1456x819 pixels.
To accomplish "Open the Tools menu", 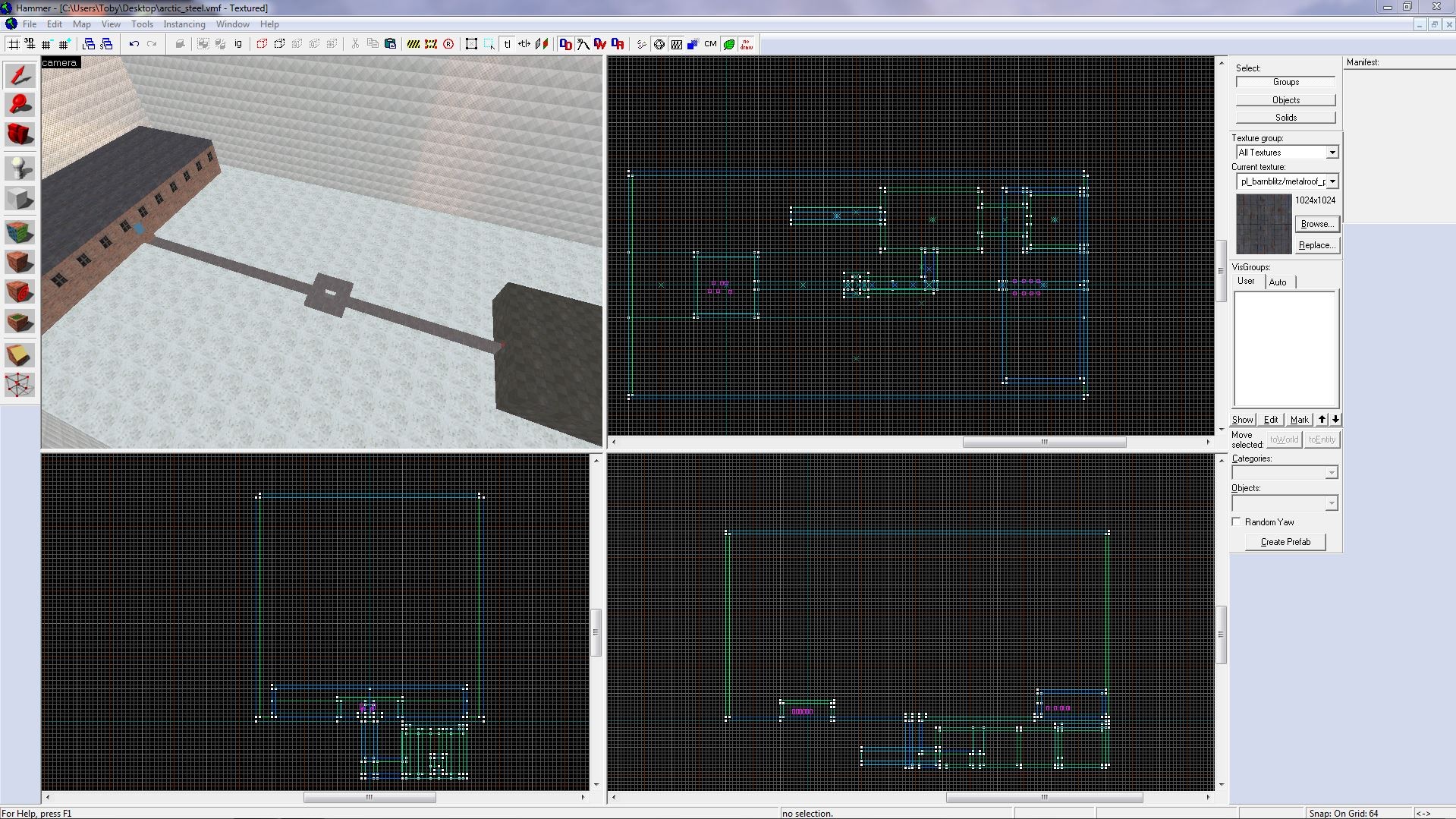I will 142,24.
